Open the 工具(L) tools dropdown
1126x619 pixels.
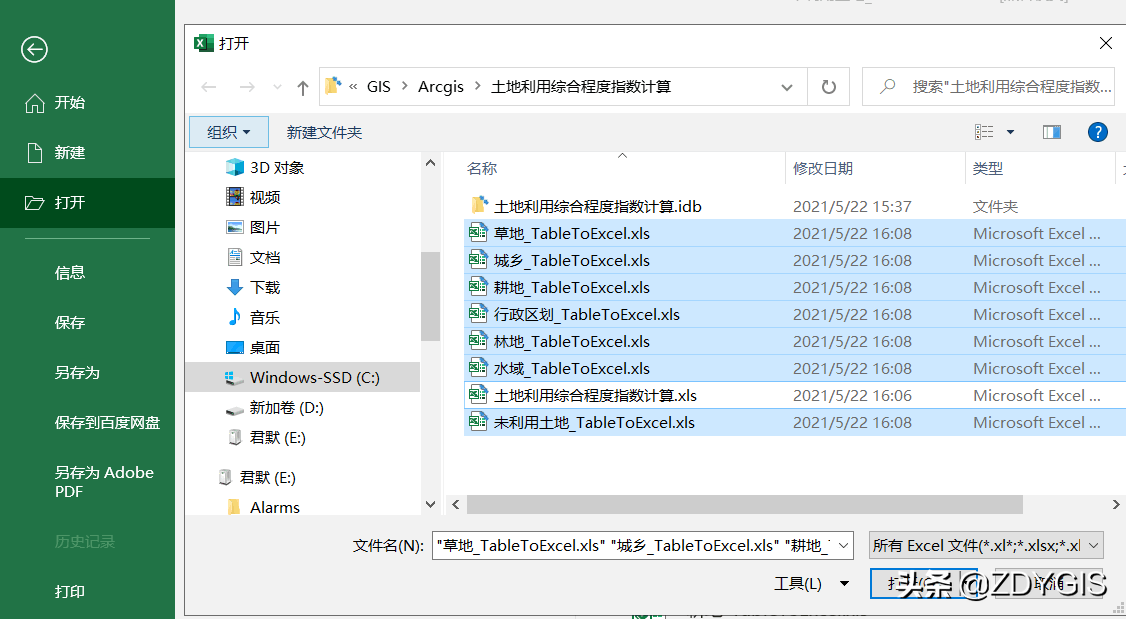(811, 584)
